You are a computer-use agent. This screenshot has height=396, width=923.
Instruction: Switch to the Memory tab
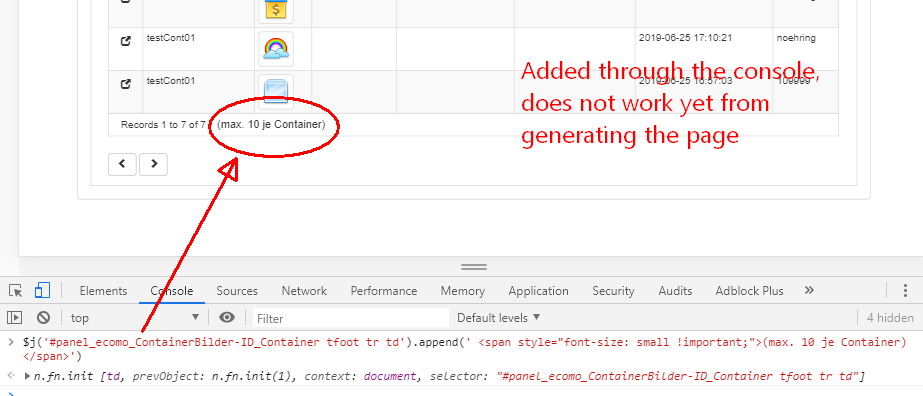(x=463, y=291)
